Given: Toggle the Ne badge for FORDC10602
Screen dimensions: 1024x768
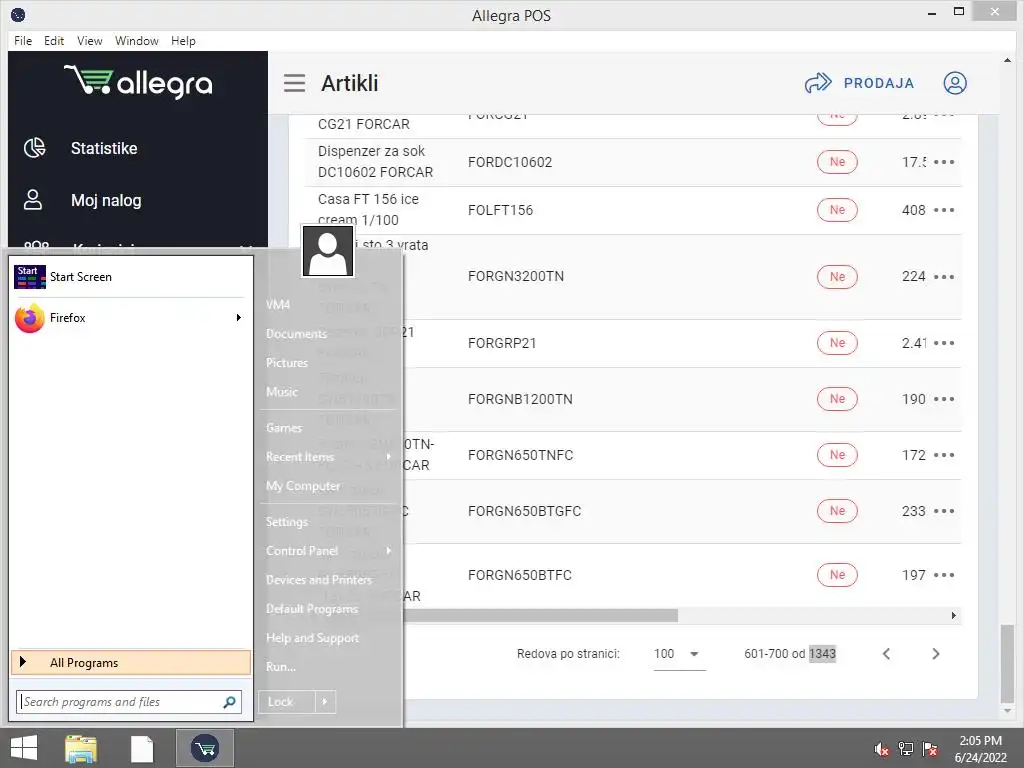Looking at the screenshot, I should [837, 162].
